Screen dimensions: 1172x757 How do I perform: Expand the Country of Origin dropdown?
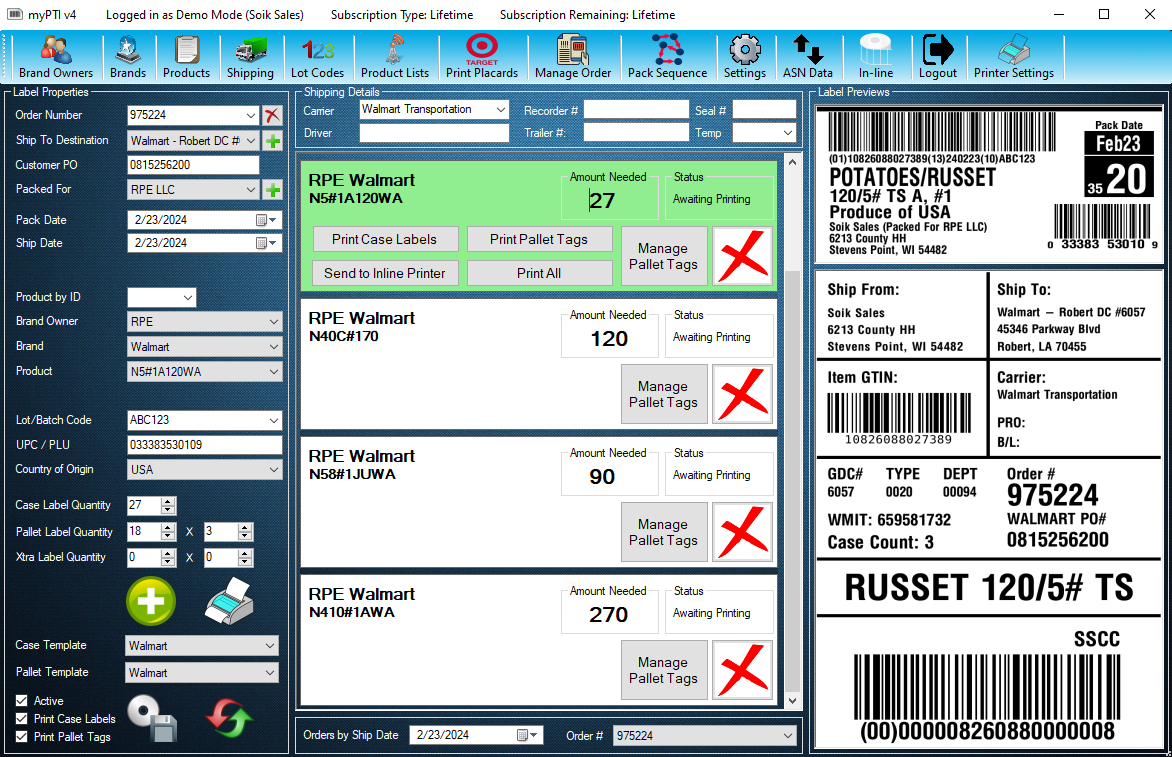(x=274, y=470)
